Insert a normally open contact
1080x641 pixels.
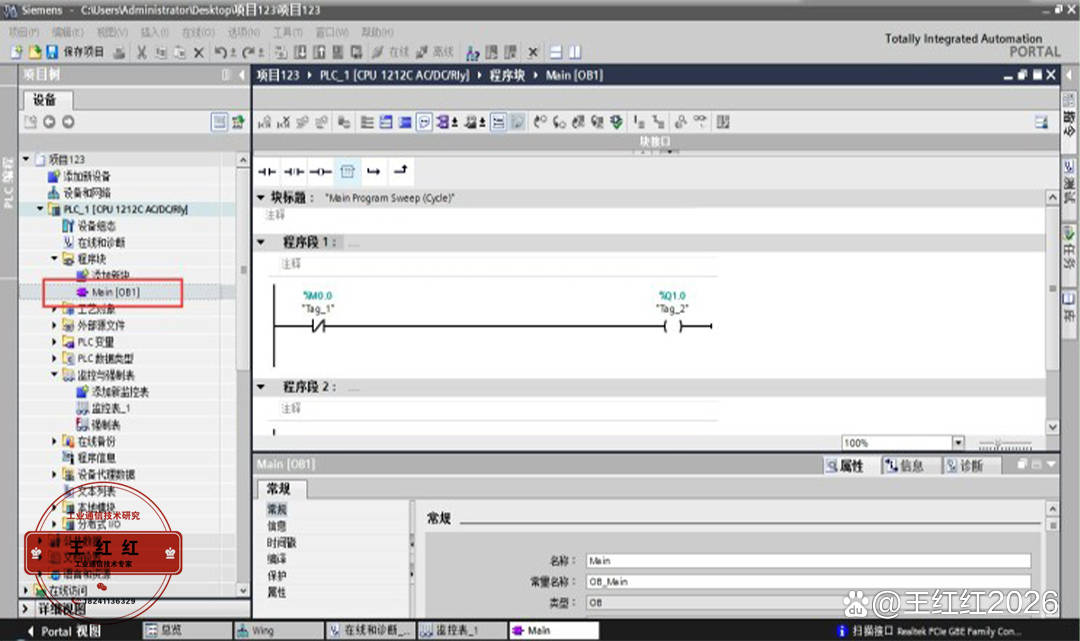tap(267, 171)
